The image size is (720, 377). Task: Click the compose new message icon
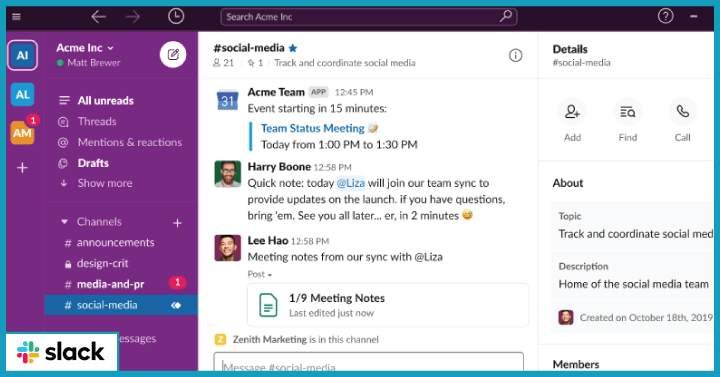(173, 55)
